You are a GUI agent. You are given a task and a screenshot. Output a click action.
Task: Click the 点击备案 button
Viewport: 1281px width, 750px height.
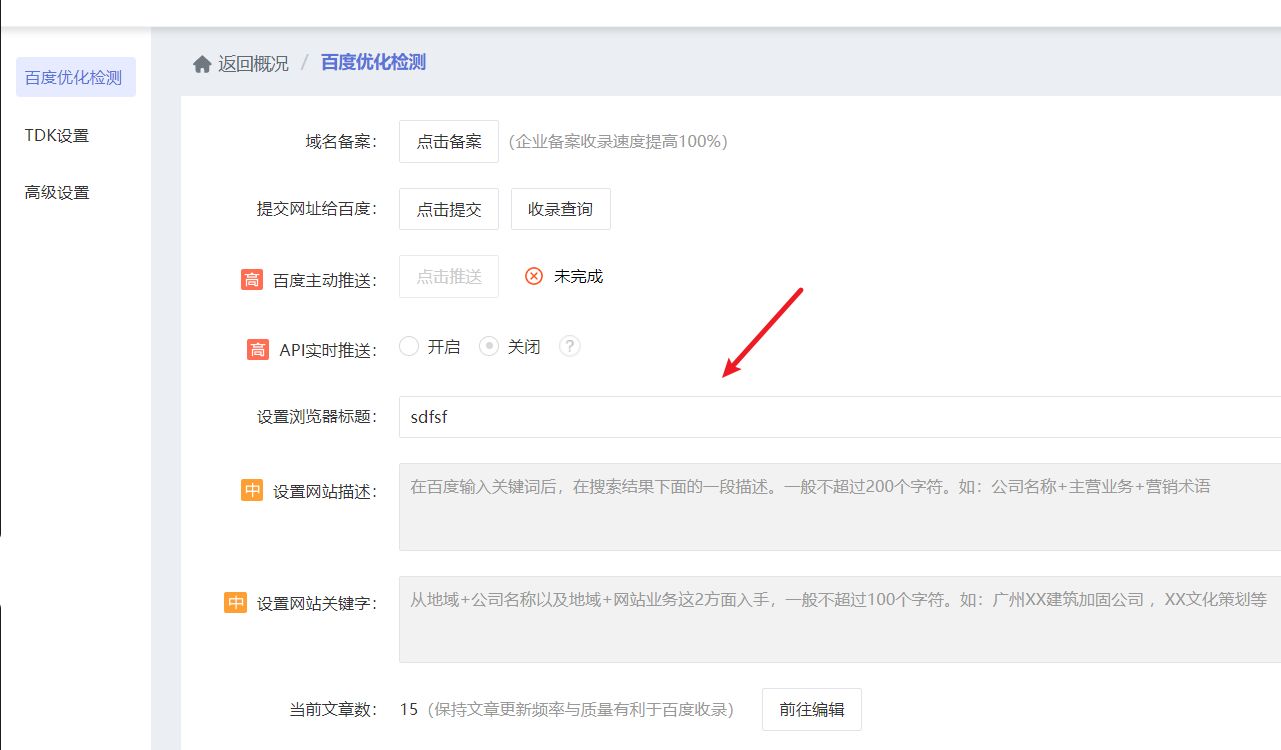coord(447,141)
